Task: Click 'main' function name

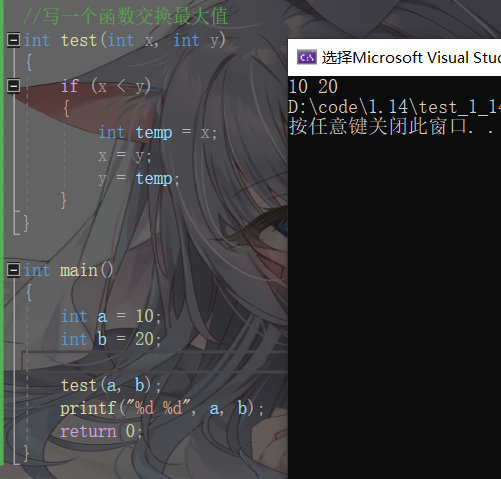Action: click(x=79, y=270)
